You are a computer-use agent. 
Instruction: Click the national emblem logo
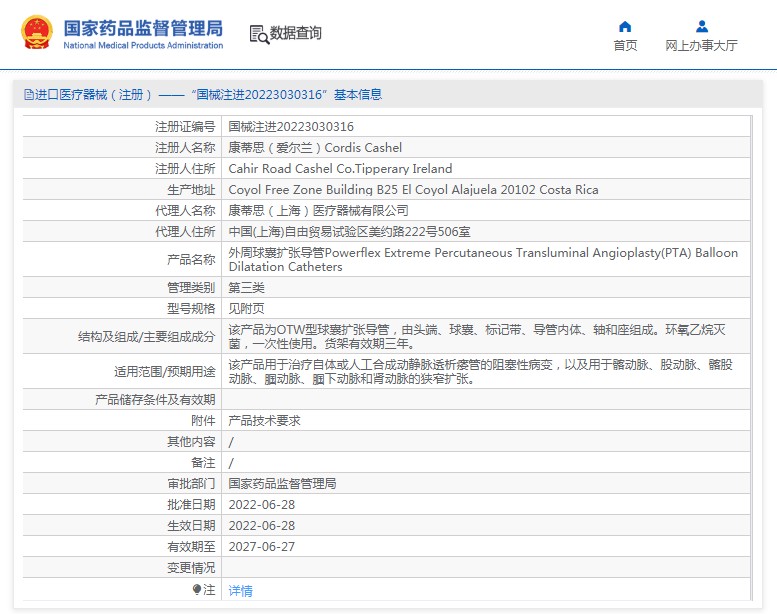coord(37,33)
